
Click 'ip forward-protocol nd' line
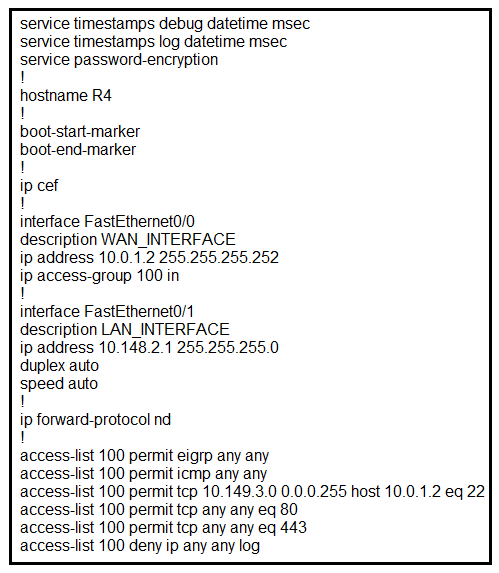(x=95, y=420)
